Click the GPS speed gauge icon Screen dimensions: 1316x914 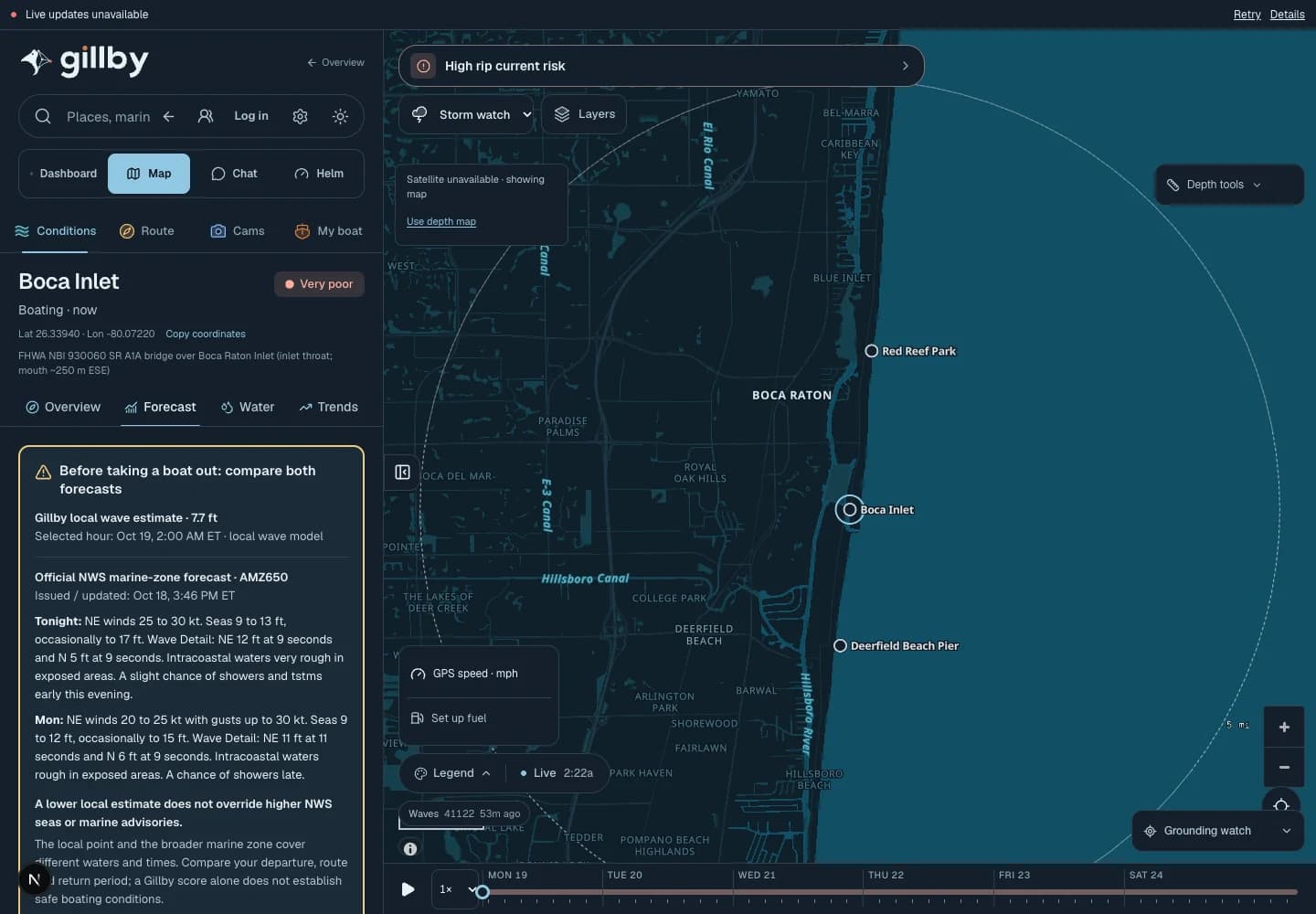[418, 674]
